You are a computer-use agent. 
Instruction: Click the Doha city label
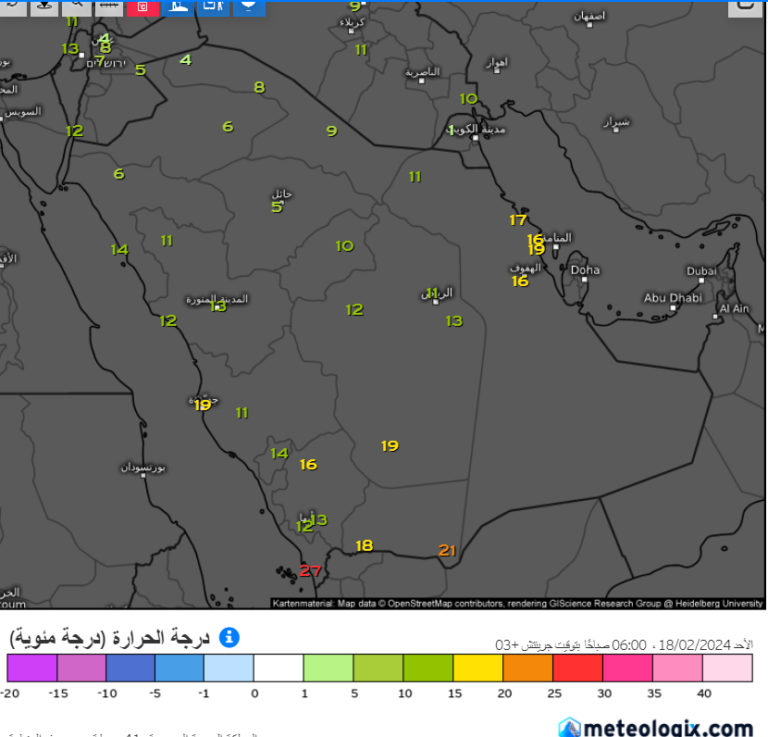[x=585, y=270]
